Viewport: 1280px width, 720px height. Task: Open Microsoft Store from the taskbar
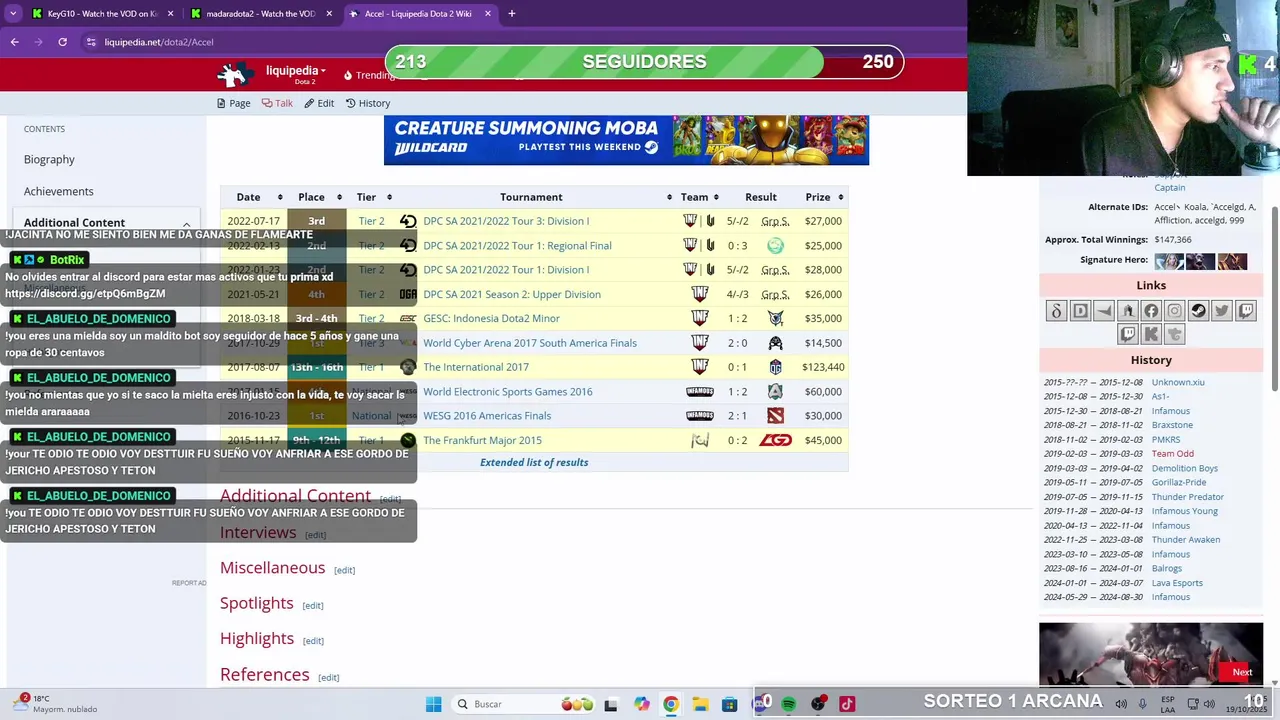coord(730,704)
